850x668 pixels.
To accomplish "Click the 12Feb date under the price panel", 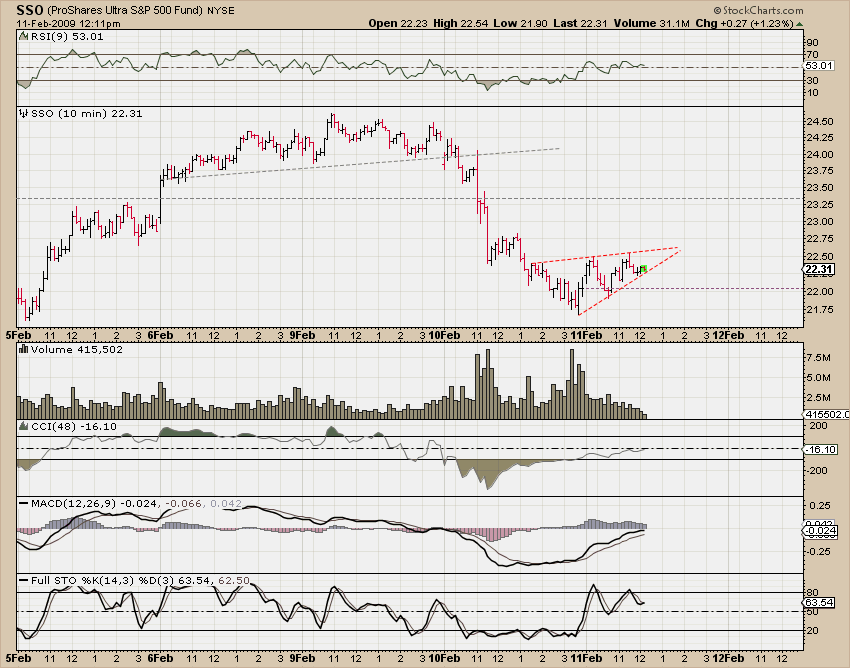I will pos(727,335).
